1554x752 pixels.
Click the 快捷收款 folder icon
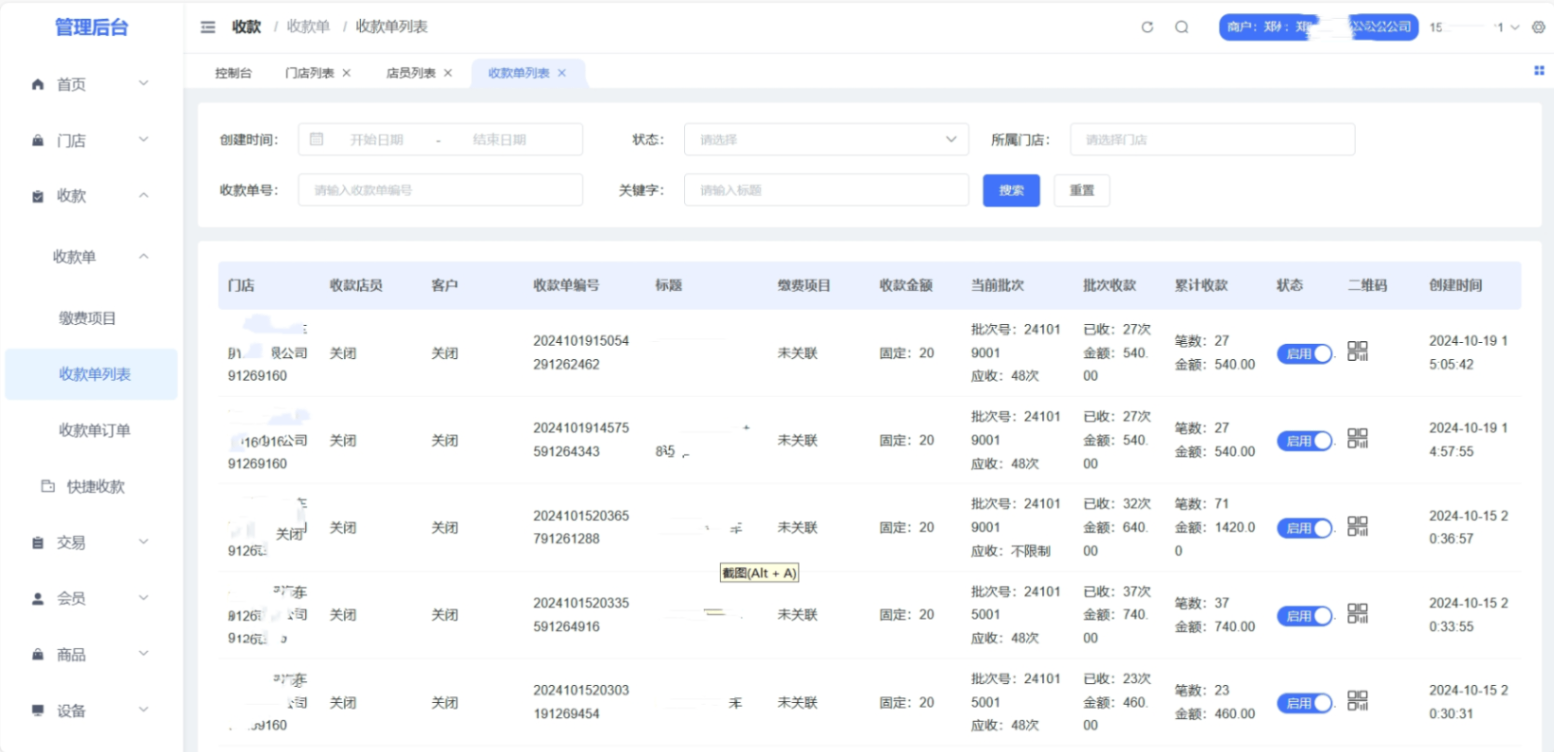click(47, 487)
